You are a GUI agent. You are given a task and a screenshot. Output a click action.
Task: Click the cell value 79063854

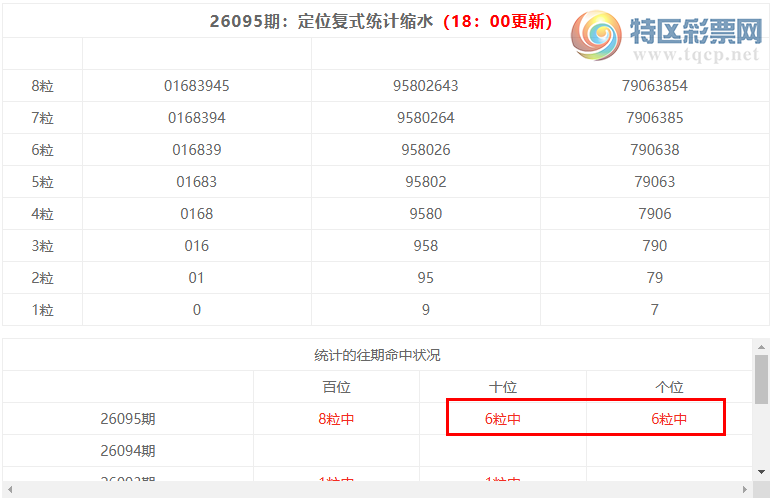click(655, 86)
